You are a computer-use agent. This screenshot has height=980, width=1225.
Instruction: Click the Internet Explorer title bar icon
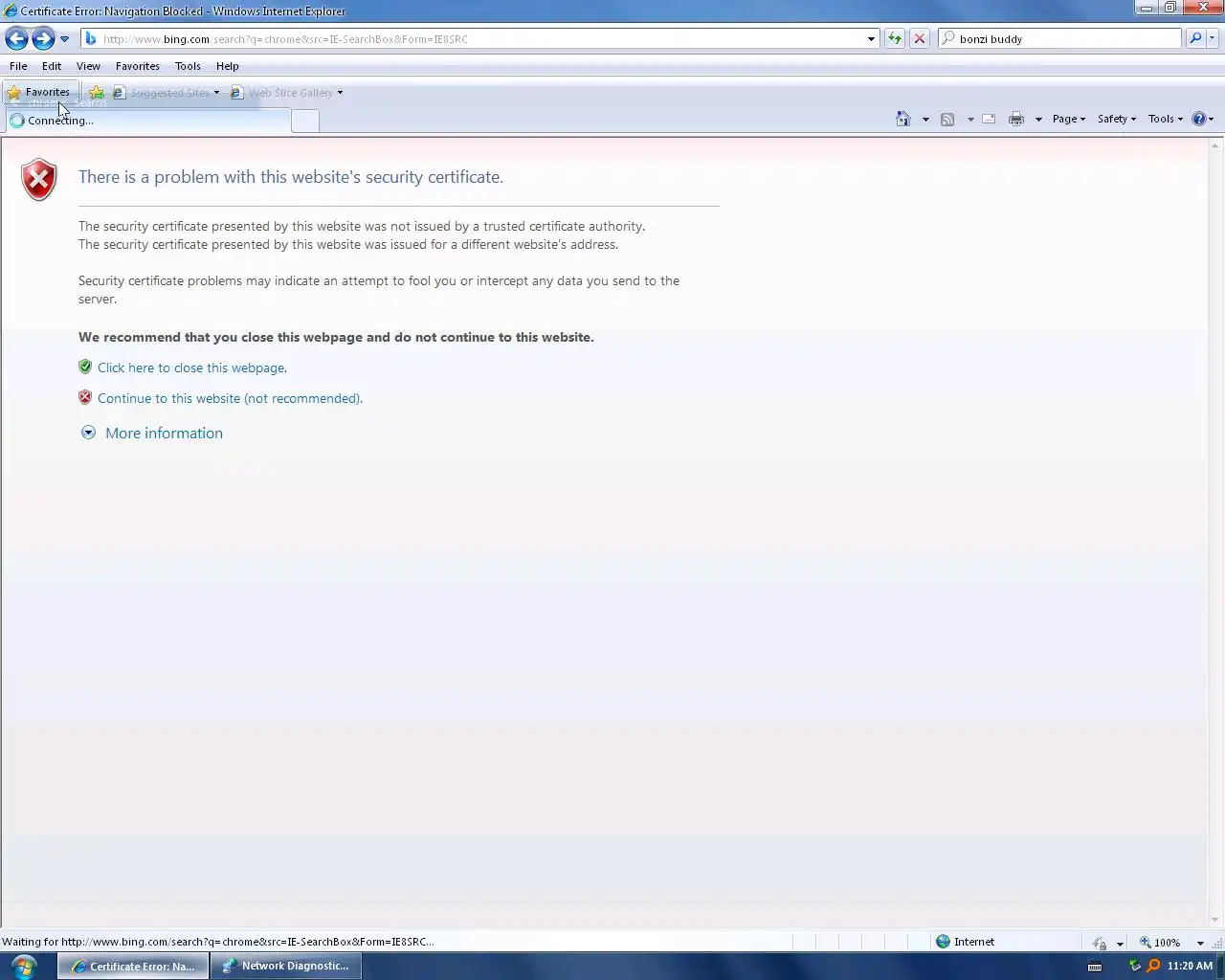pyautogui.click(x=11, y=11)
